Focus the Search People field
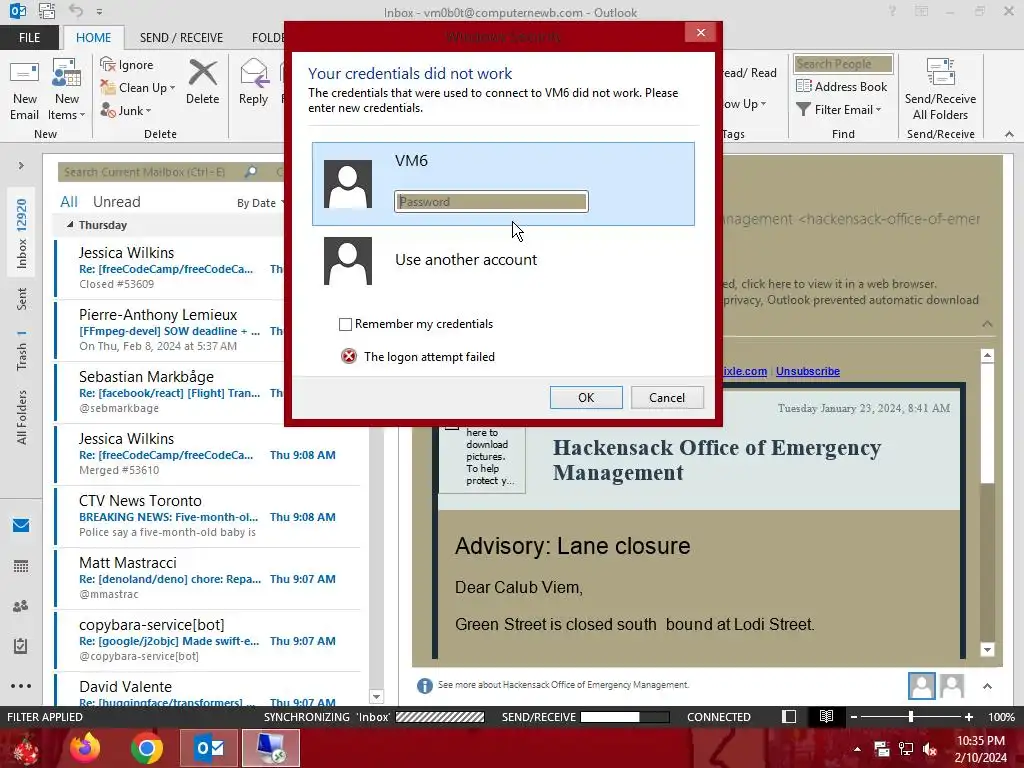Screen dimensions: 1024x768 click(x=843, y=64)
